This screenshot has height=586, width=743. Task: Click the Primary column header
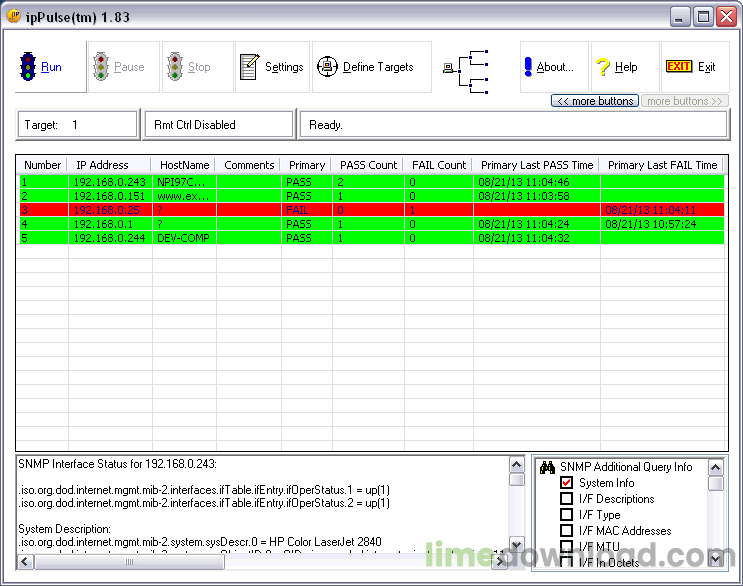(x=307, y=165)
